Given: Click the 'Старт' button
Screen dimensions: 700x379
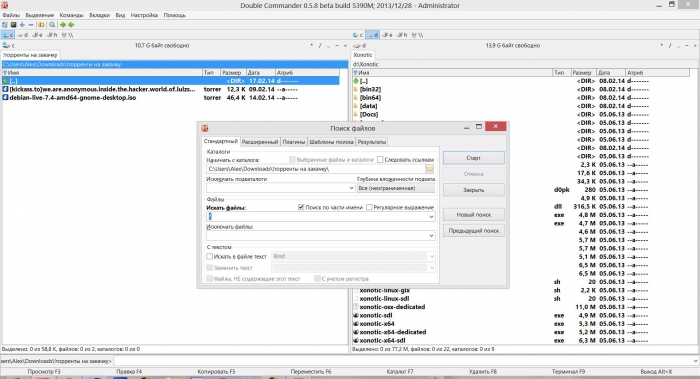Looking at the screenshot, I should pyautogui.click(x=474, y=158).
